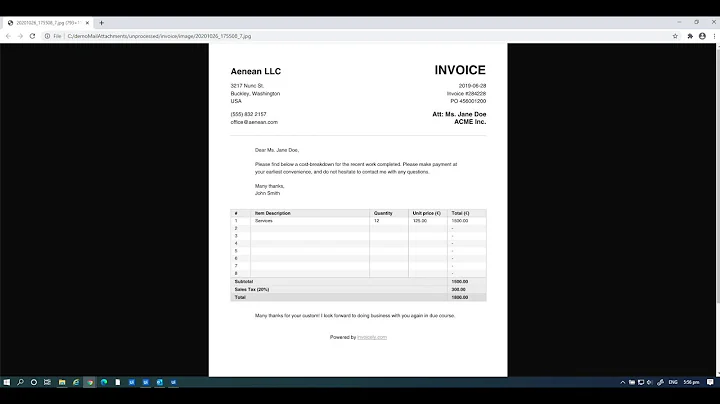Click the PO 456001200 text
This screenshot has width=720, height=404.
click(468, 101)
